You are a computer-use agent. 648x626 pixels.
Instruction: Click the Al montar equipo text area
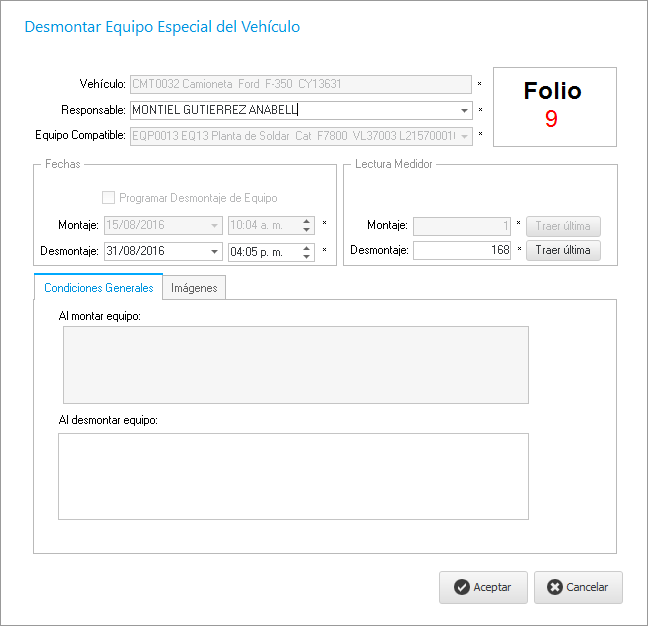(295, 365)
